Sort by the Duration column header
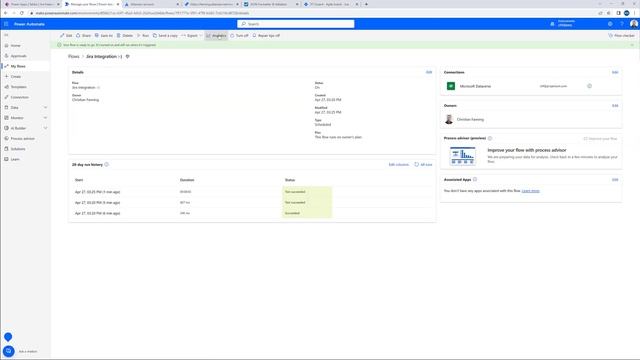The width and height of the screenshot is (640, 360). tap(187, 180)
